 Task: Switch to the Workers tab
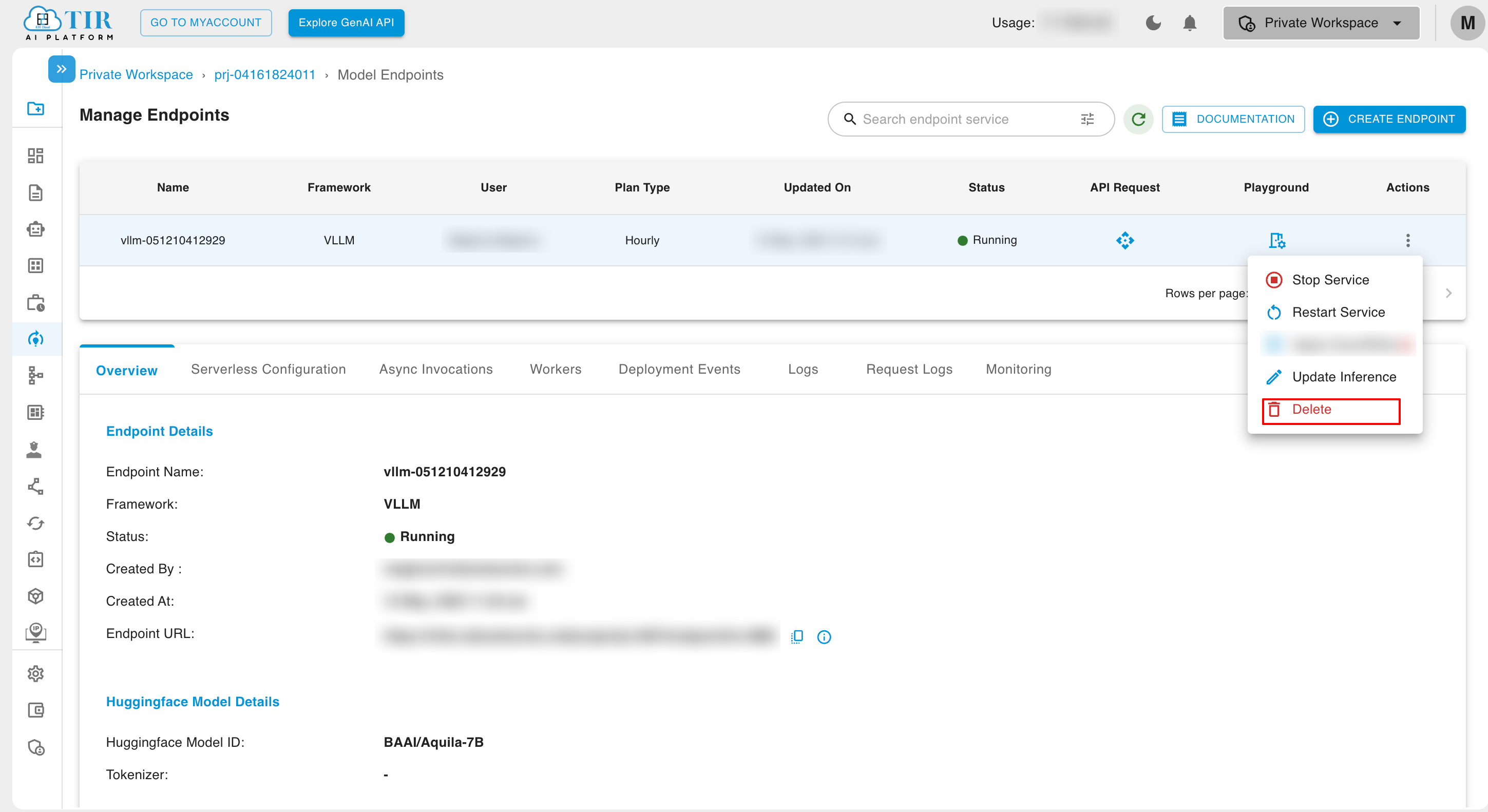555,369
